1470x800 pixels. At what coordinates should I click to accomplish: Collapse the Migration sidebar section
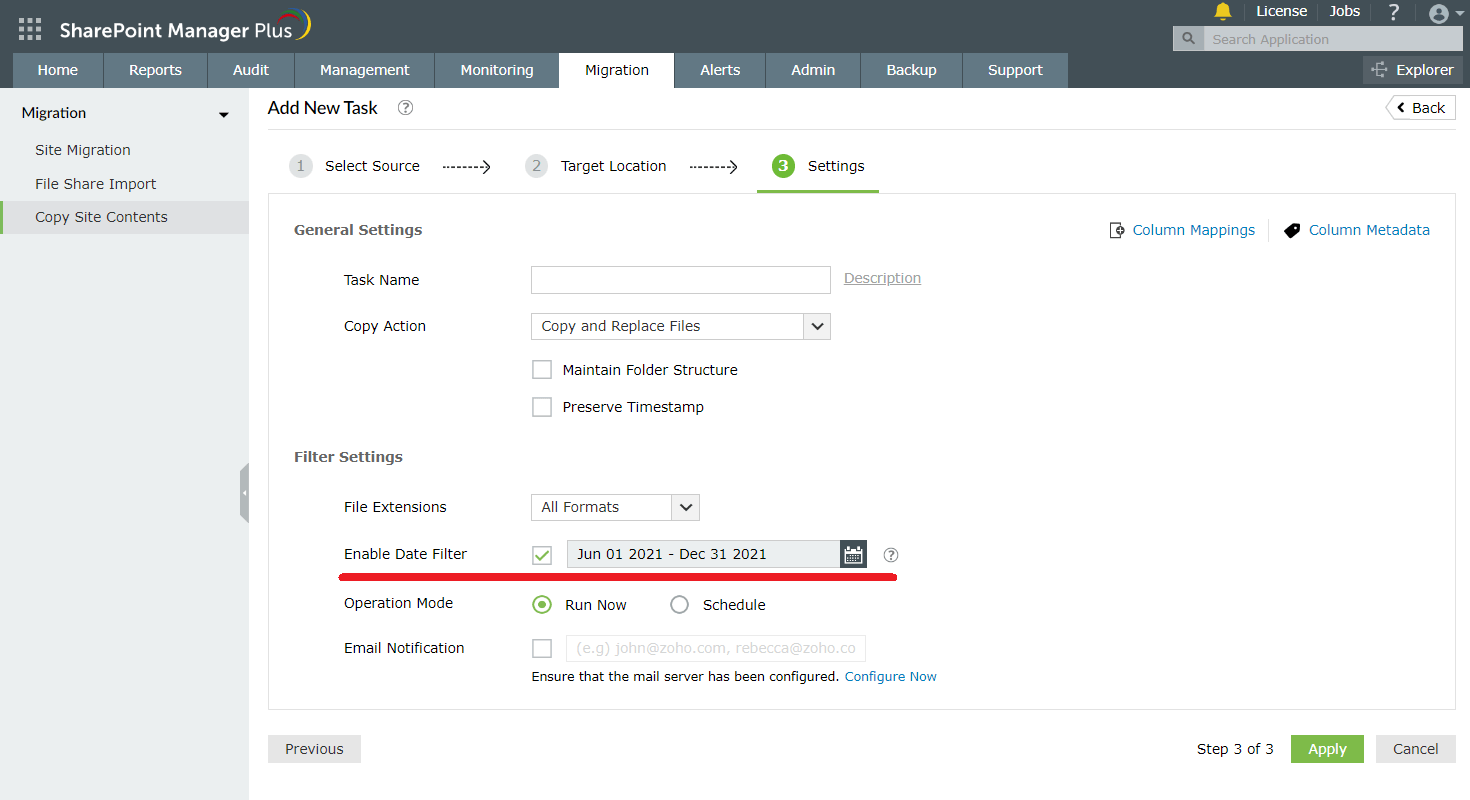224,115
